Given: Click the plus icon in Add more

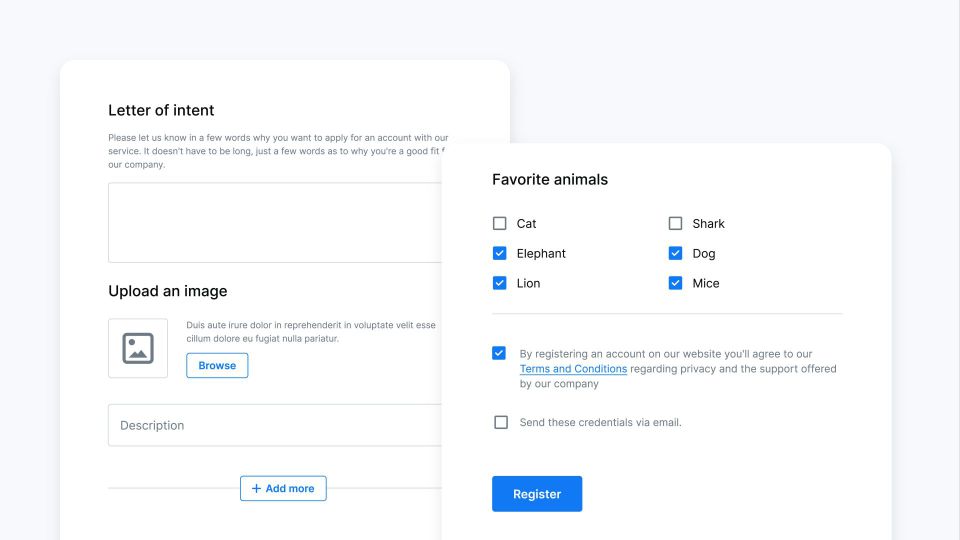Looking at the screenshot, I should [x=256, y=489].
